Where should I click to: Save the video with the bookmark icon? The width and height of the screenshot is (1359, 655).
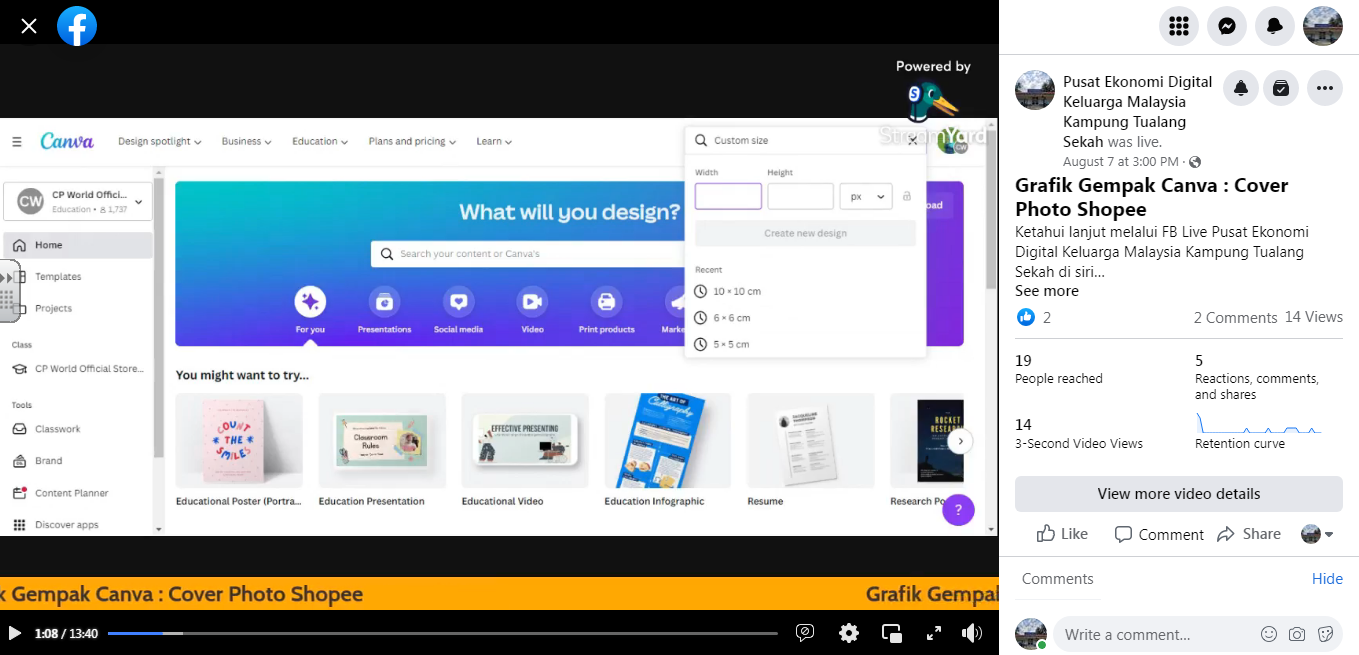(x=1281, y=88)
